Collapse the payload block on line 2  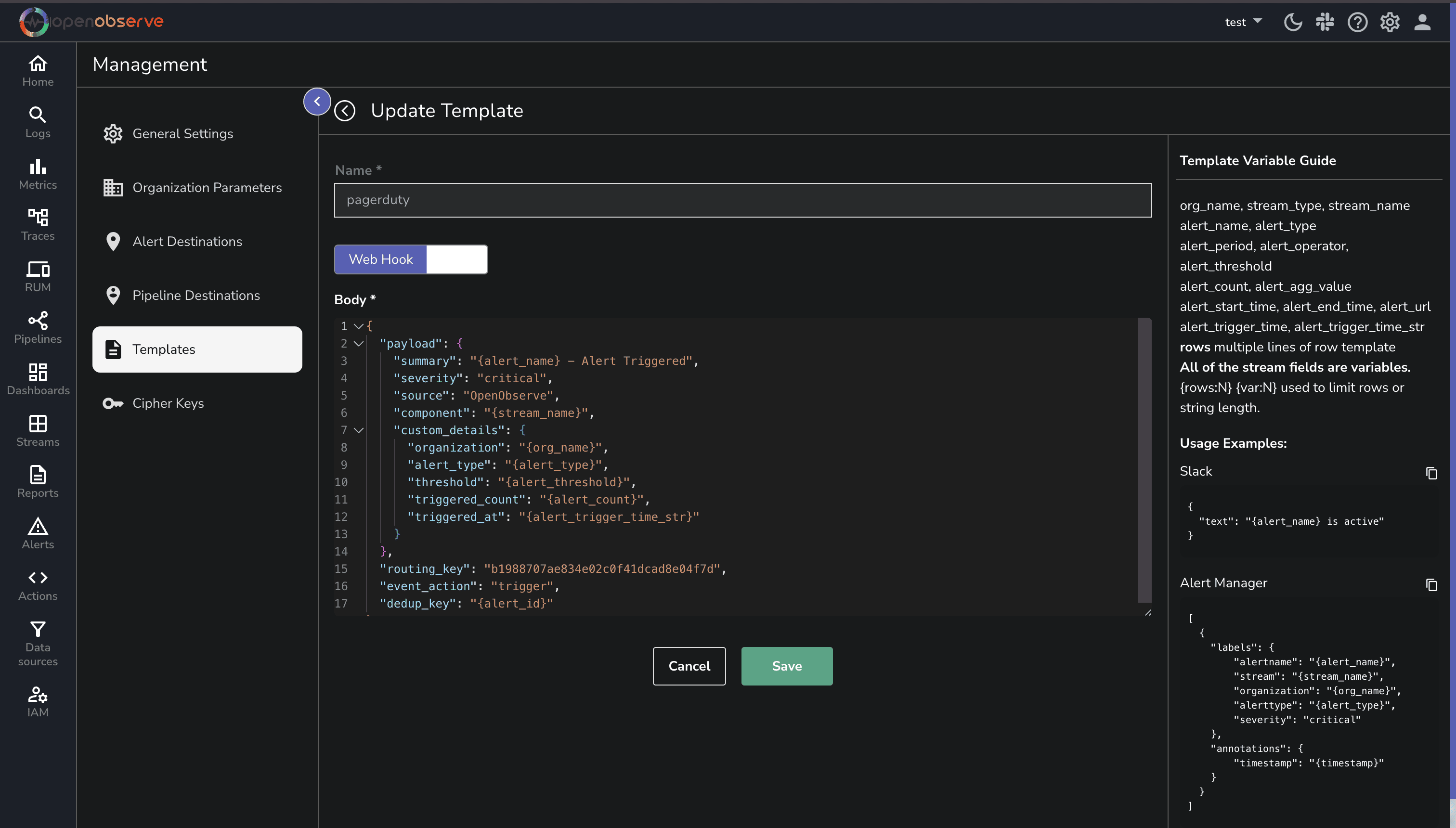pyautogui.click(x=358, y=344)
